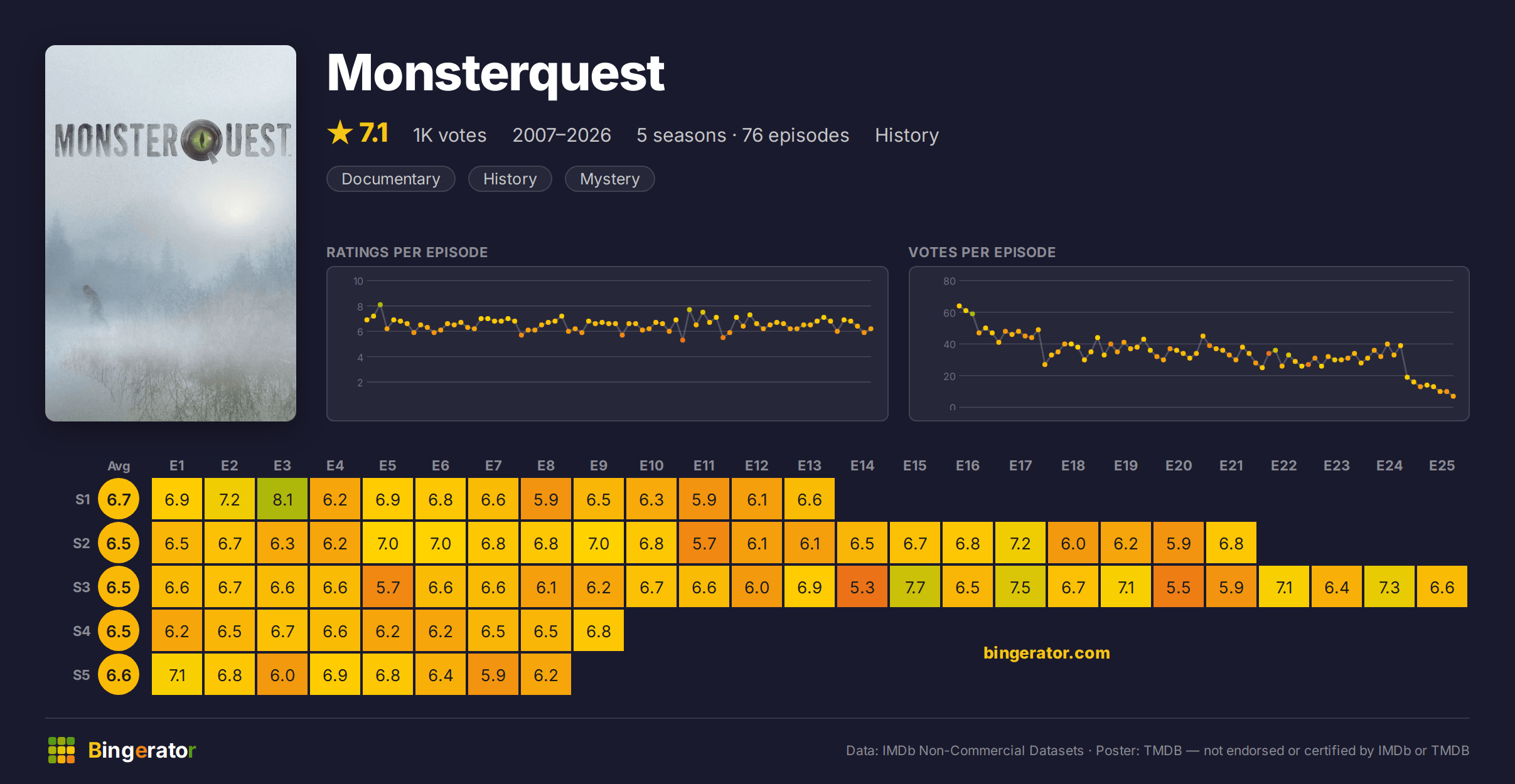Open the bingerator.com link

[1047, 653]
